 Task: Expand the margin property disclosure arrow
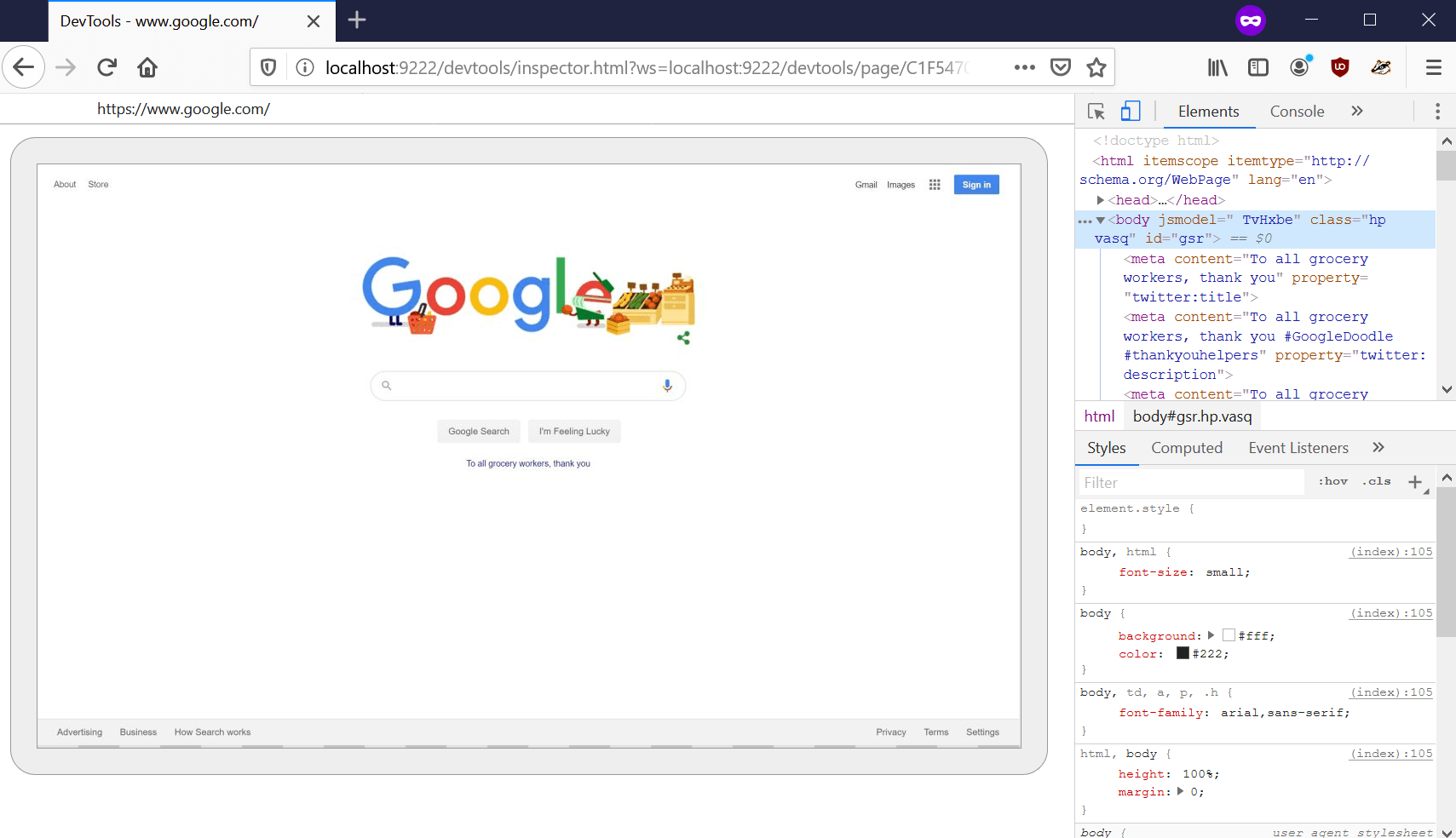pos(1180,791)
